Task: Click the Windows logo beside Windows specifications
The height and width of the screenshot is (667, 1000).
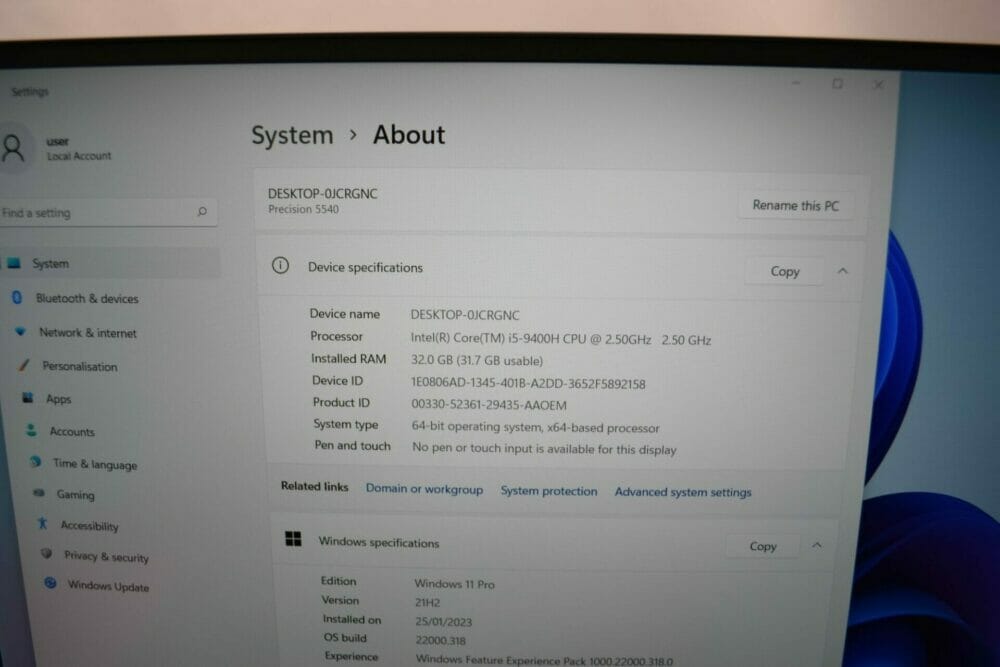Action: pos(293,539)
